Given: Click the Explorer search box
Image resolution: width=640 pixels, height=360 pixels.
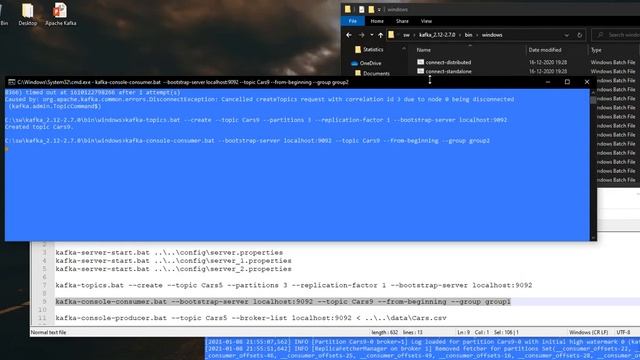Looking at the screenshot, I should pyautogui.click(x=616, y=35).
